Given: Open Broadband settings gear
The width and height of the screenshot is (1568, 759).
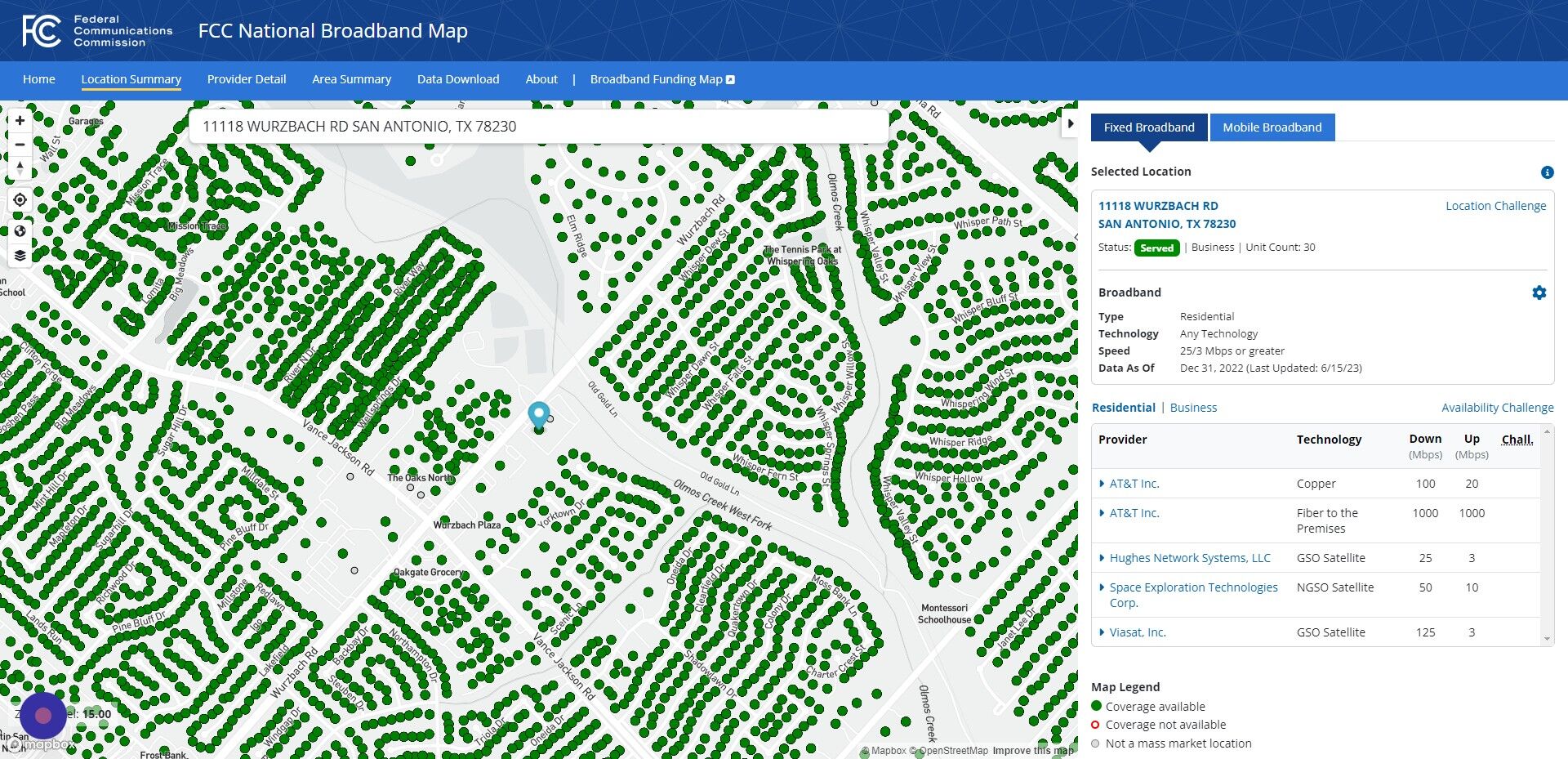Looking at the screenshot, I should [x=1539, y=292].
